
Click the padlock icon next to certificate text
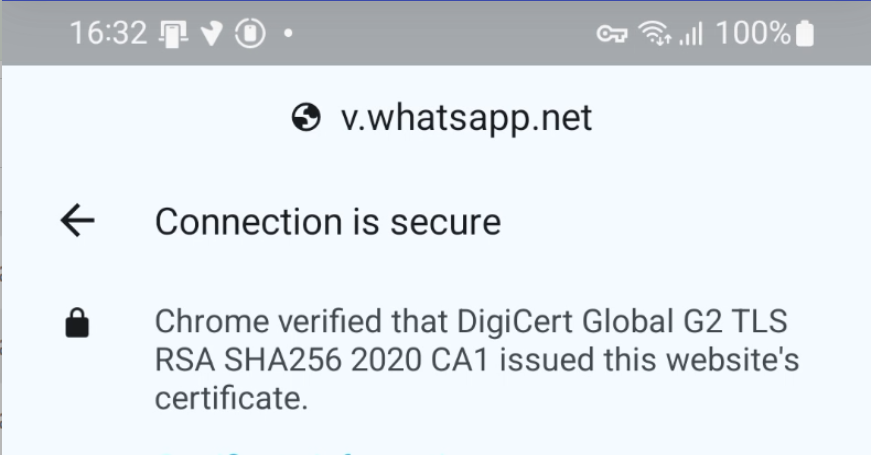coord(78,324)
